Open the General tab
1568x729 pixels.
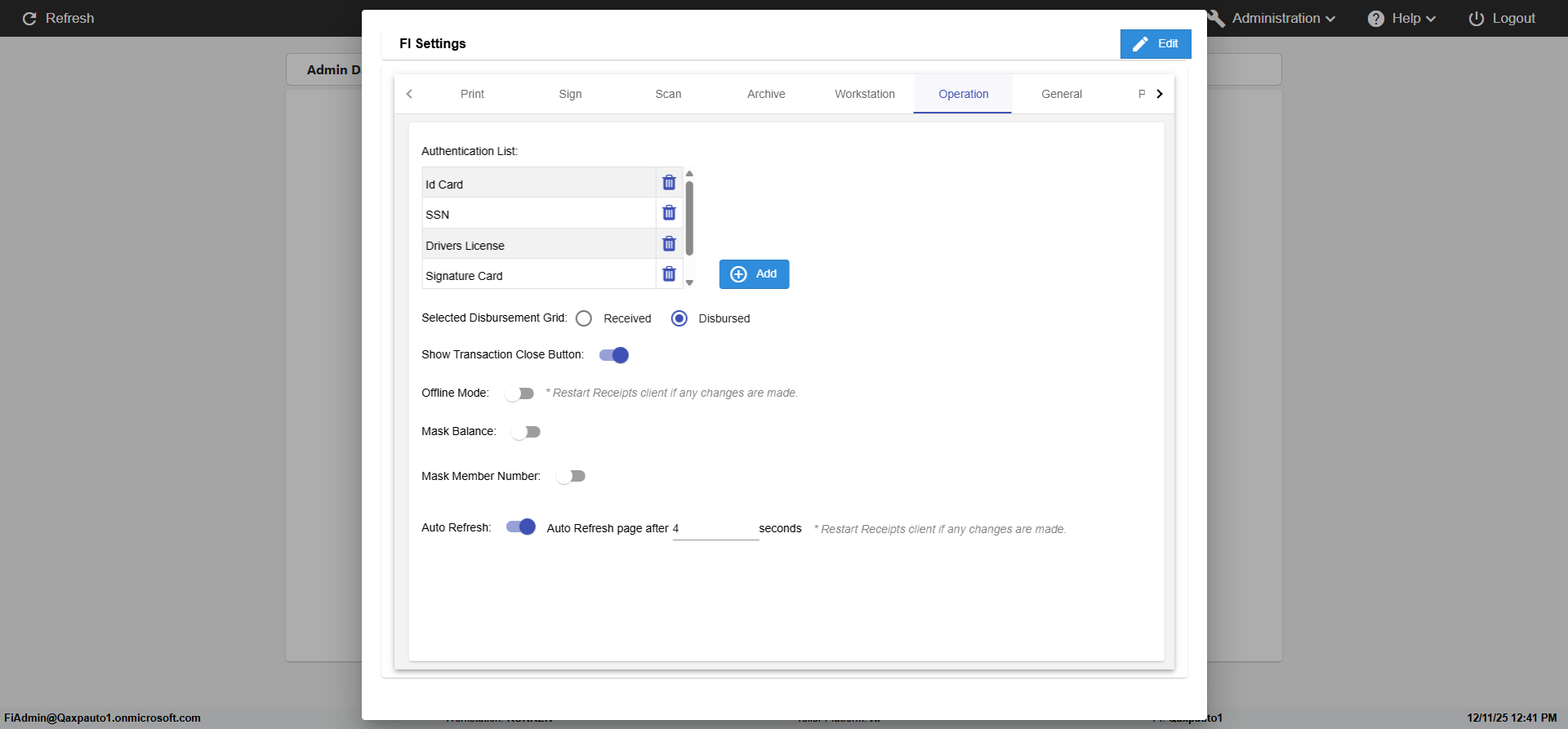pos(1061,94)
